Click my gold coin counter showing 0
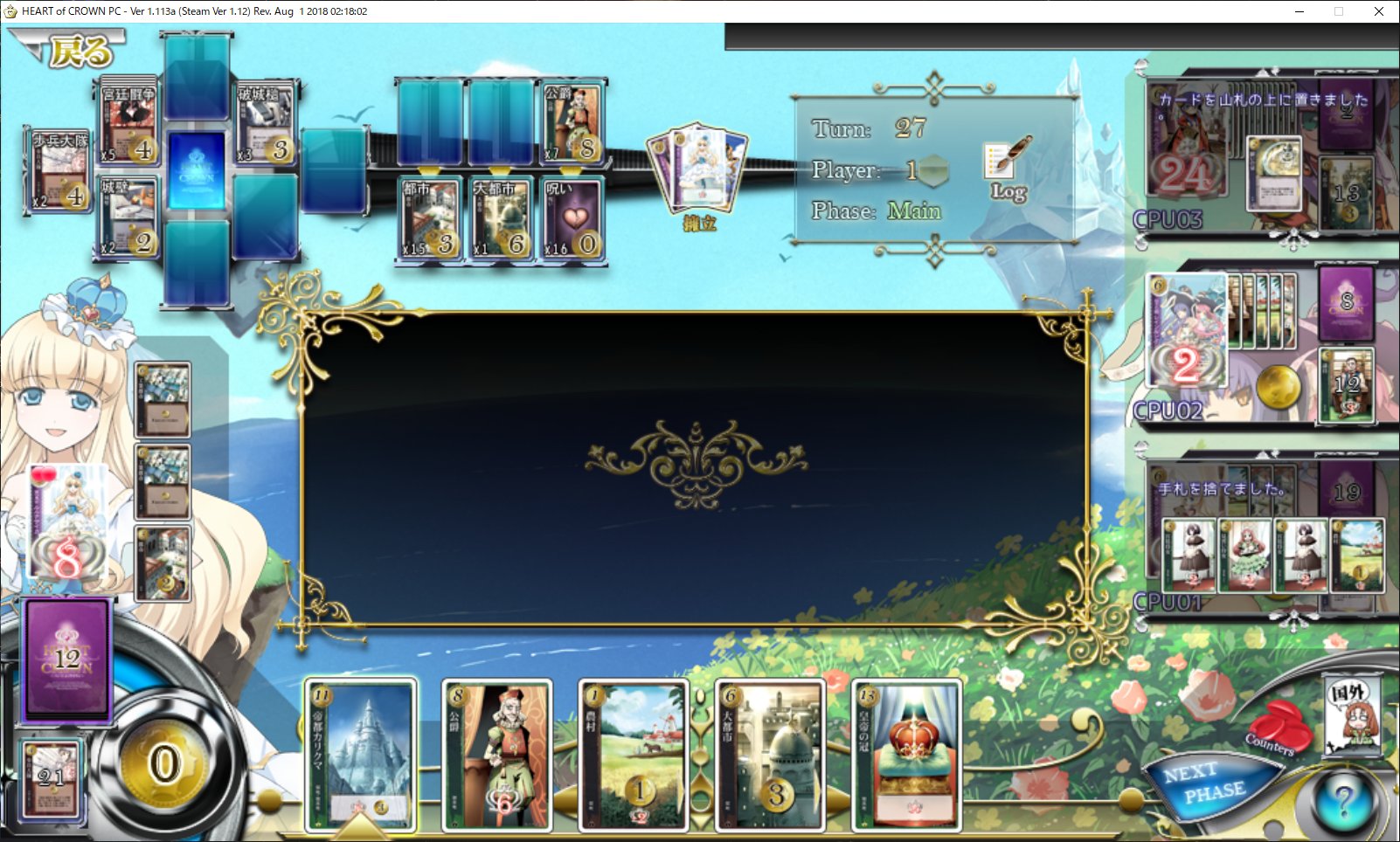The image size is (1400, 842). click(x=166, y=763)
